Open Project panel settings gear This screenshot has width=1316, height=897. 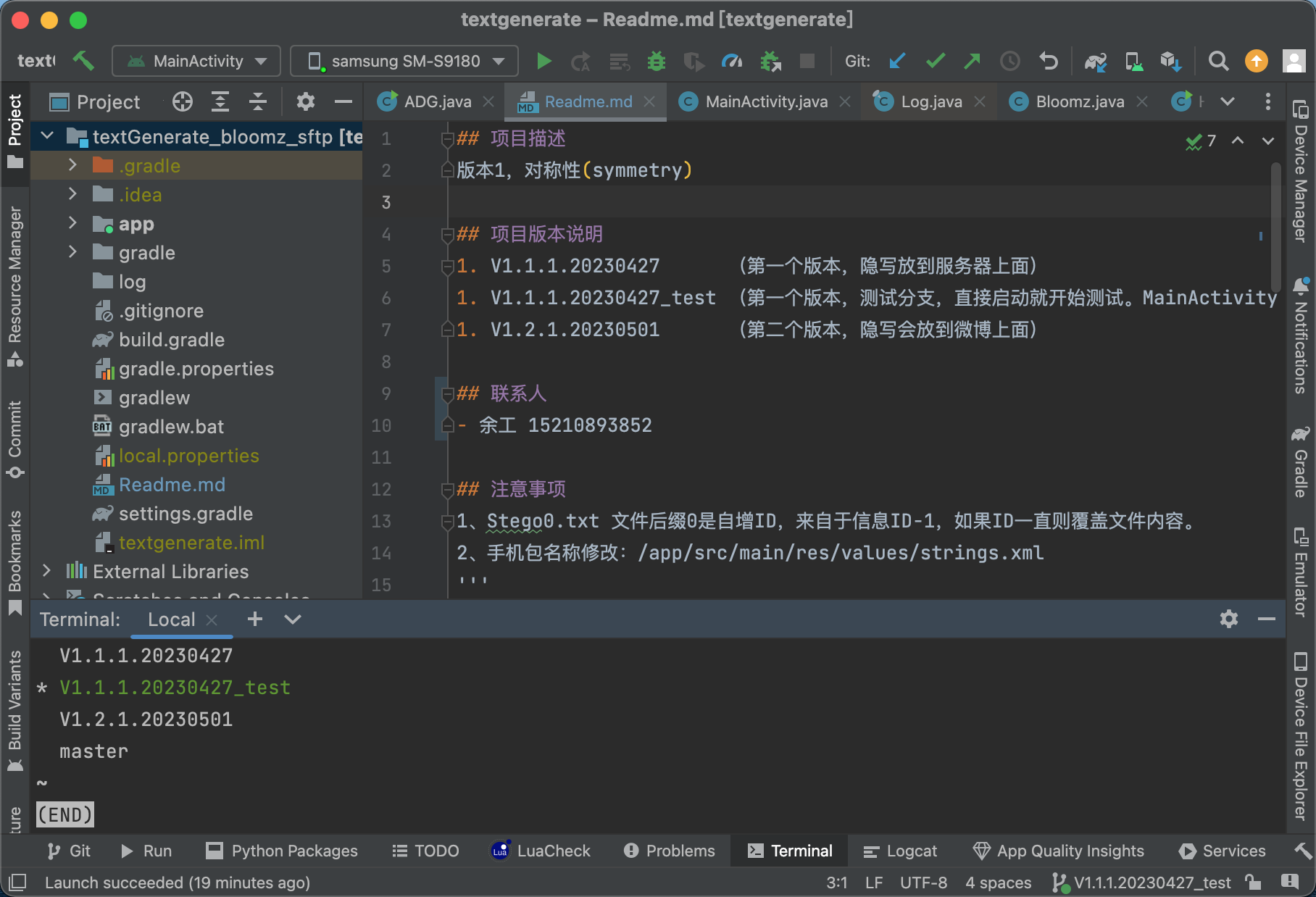coord(306,102)
